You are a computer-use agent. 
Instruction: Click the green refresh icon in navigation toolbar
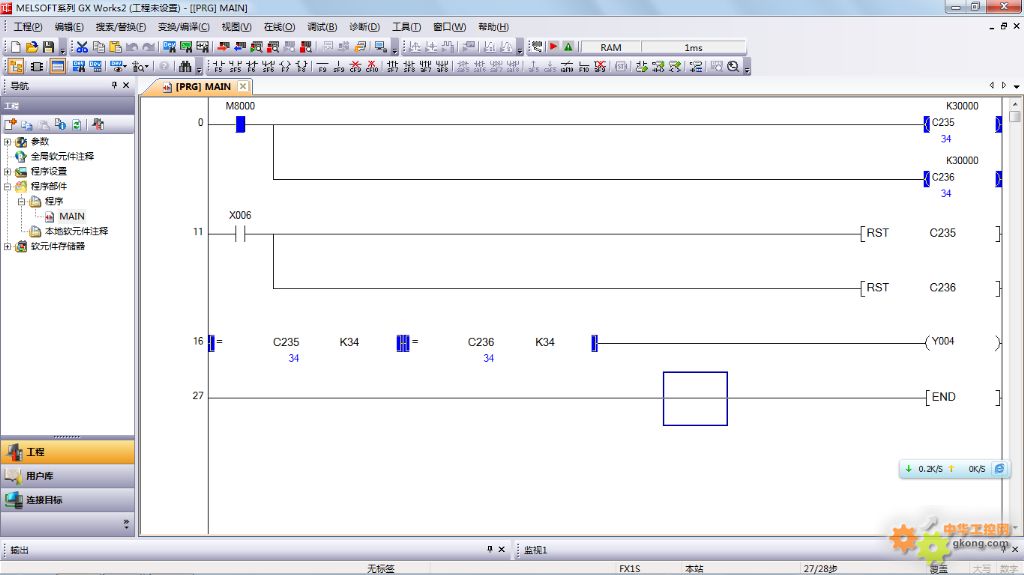pyautogui.click(x=76, y=124)
